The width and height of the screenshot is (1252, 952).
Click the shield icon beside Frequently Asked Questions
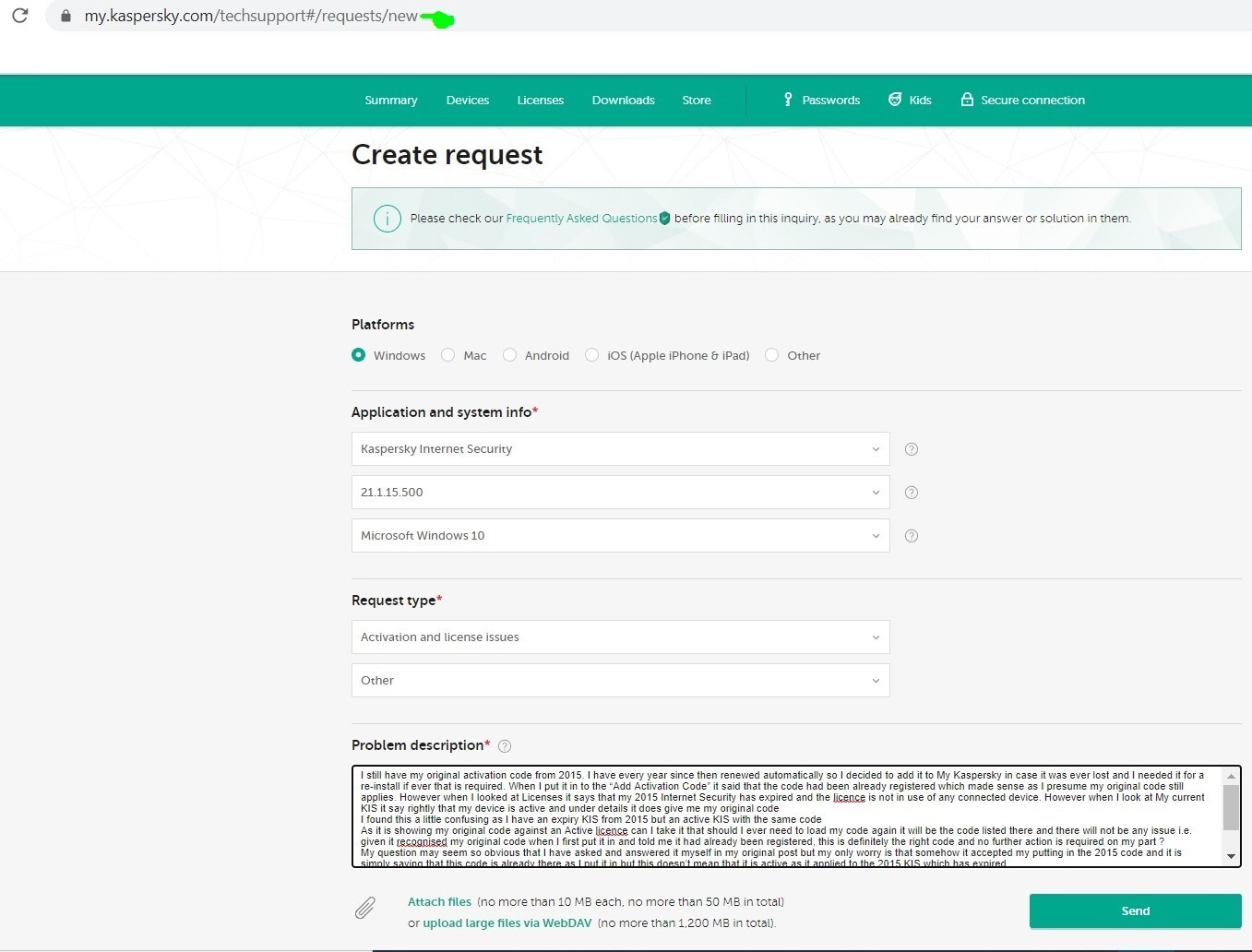click(x=664, y=219)
